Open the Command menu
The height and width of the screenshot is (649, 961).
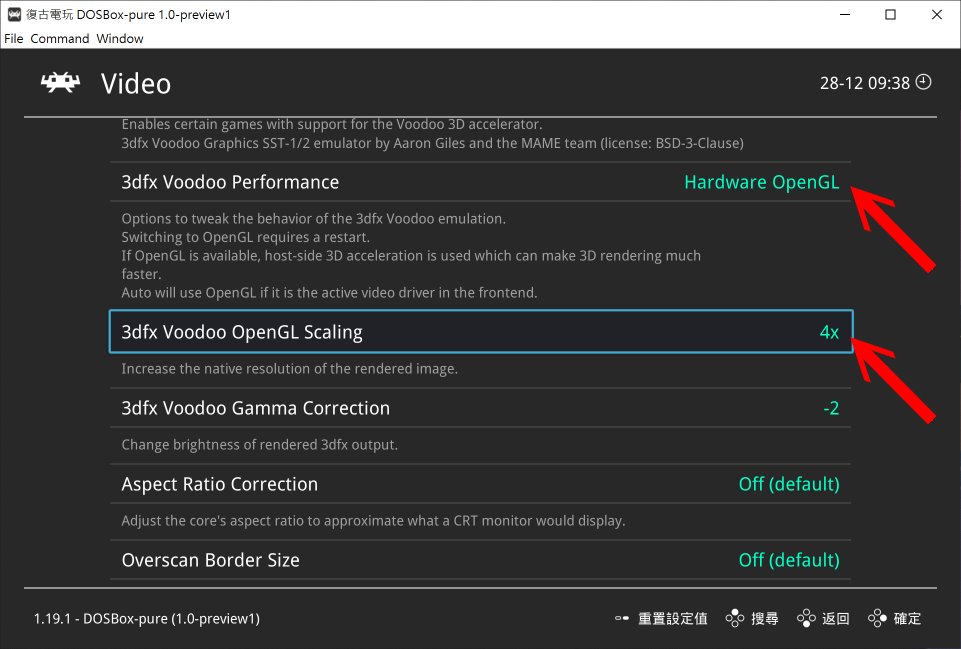60,38
